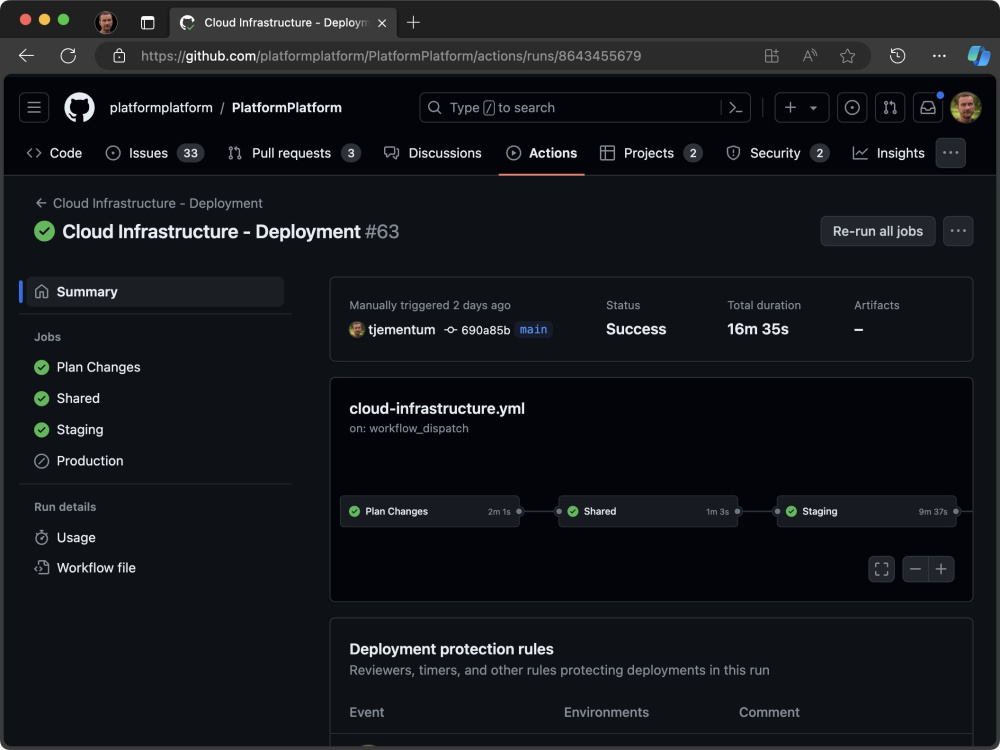Viewport: 1000px width, 750px height.
Task: View site information lock icon
Action: coord(119,56)
